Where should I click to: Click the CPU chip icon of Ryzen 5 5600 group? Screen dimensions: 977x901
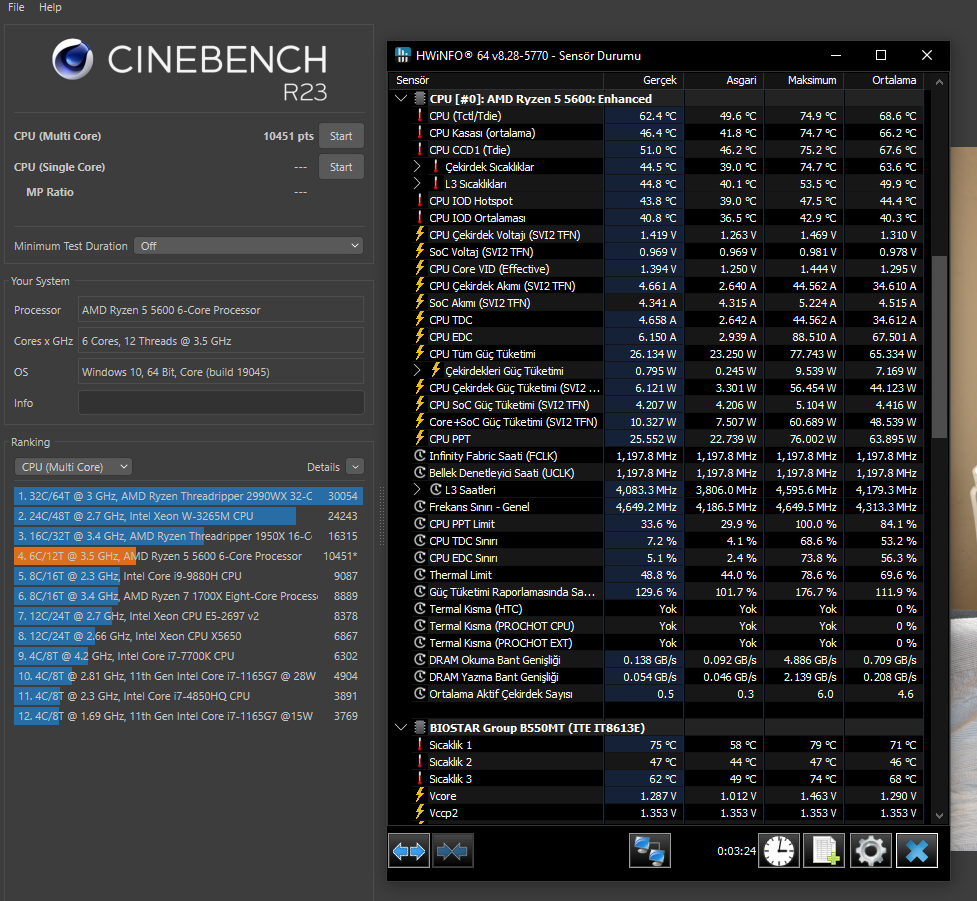(x=420, y=98)
